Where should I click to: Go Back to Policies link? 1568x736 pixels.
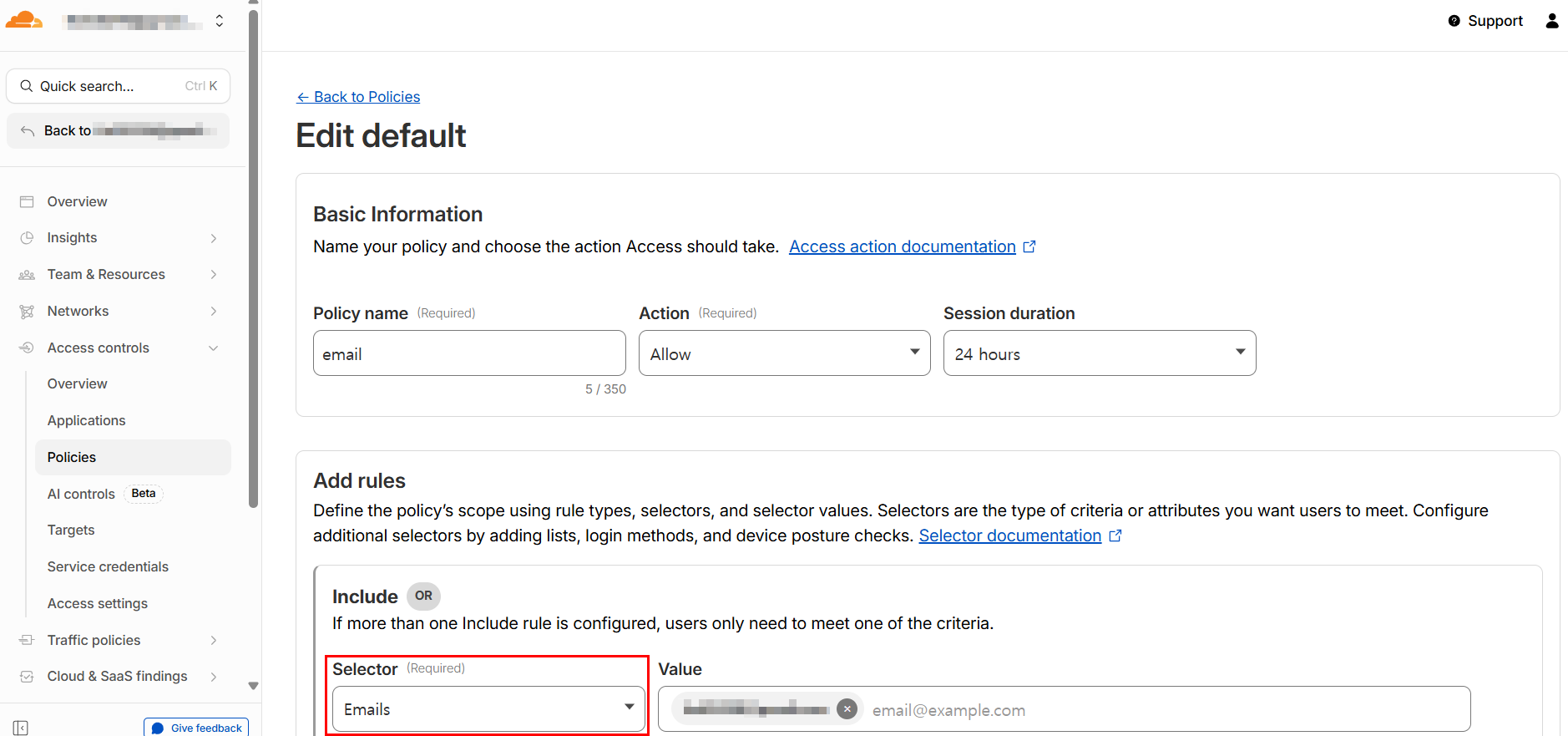(x=358, y=97)
